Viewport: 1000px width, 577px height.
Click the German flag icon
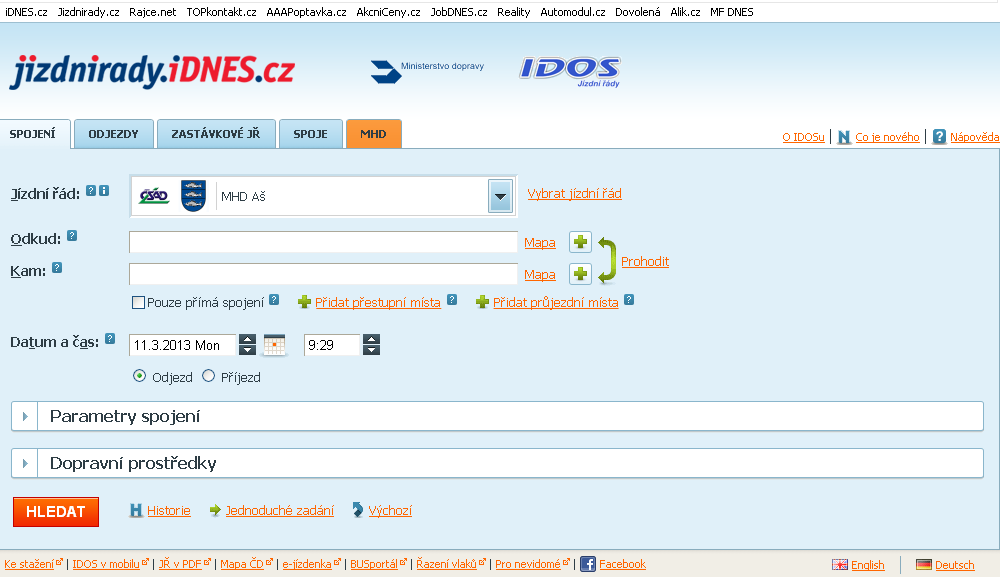923,565
